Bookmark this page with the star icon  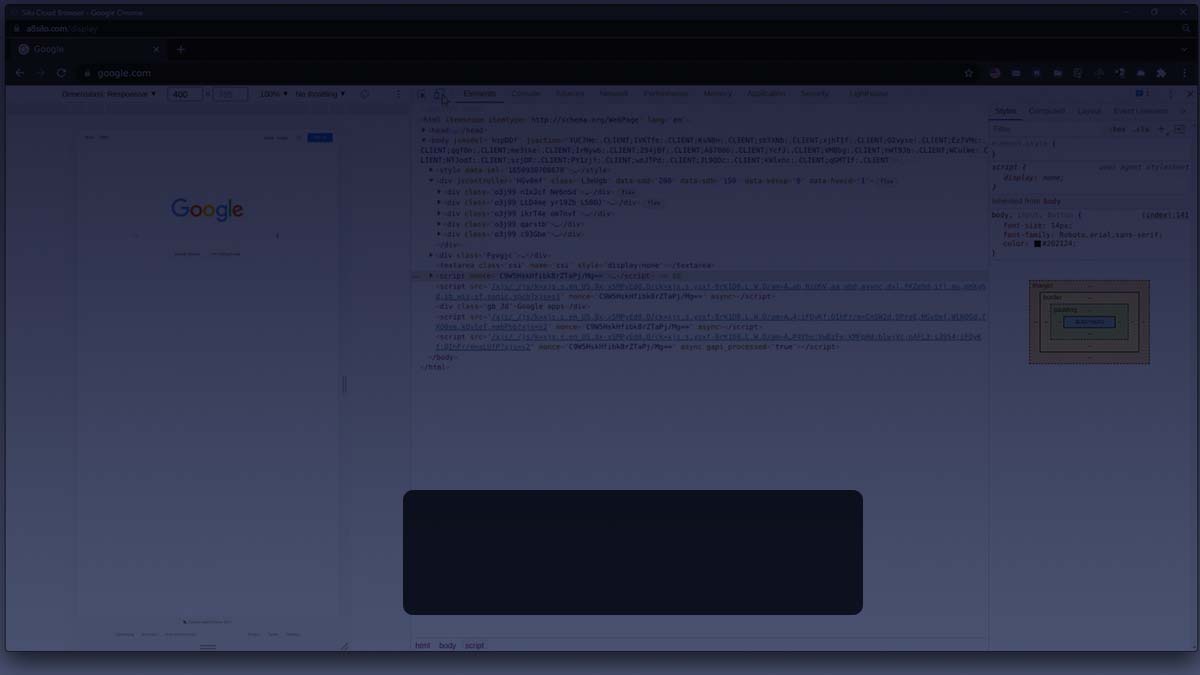coord(968,73)
